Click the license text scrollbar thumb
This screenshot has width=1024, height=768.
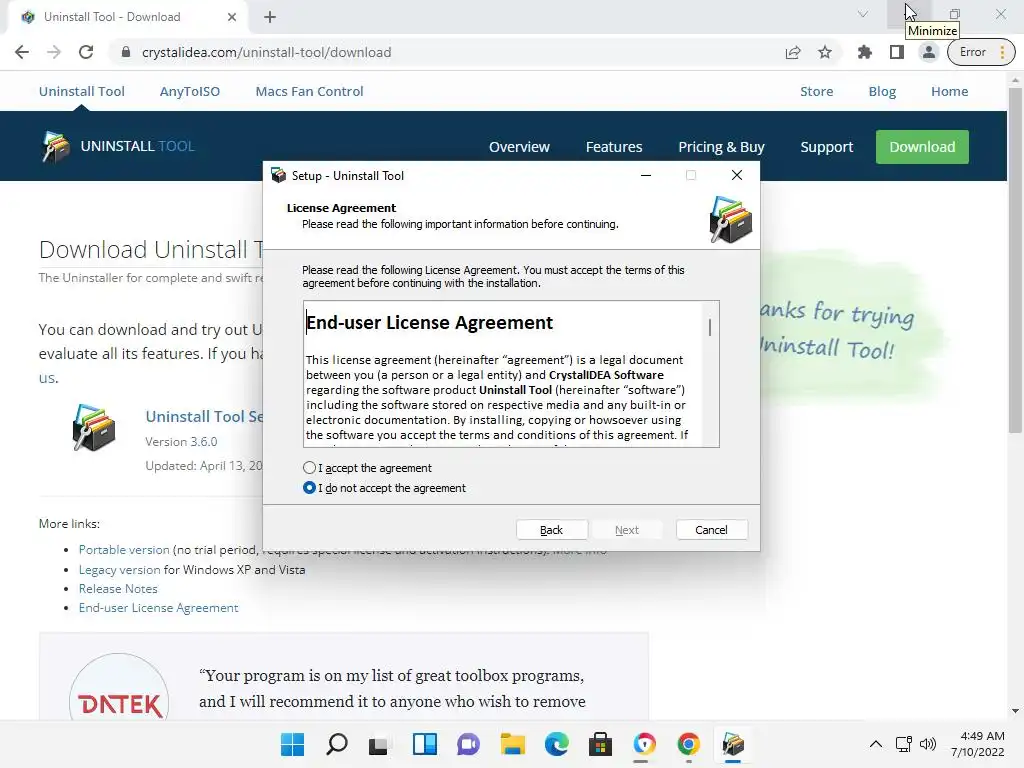click(710, 327)
